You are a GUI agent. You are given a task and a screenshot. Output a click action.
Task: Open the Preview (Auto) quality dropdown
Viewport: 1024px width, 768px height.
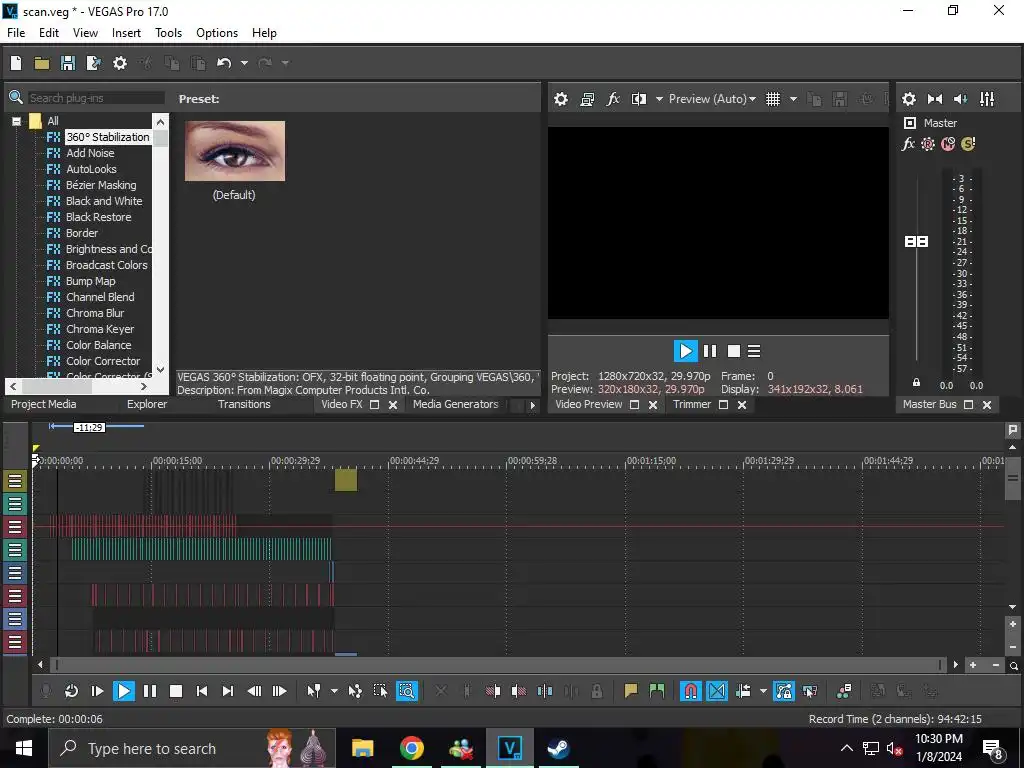[712, 99]
